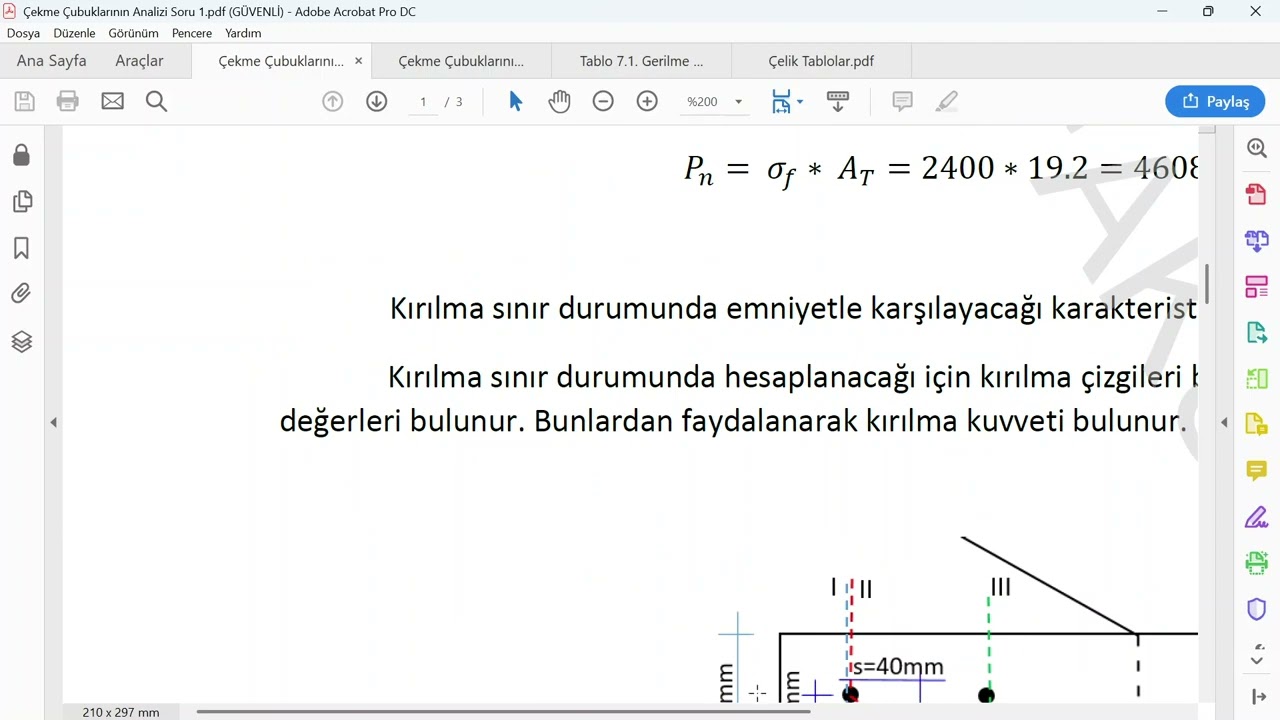
Task: Open the Düzenle menu
Action: pos(74,33)
